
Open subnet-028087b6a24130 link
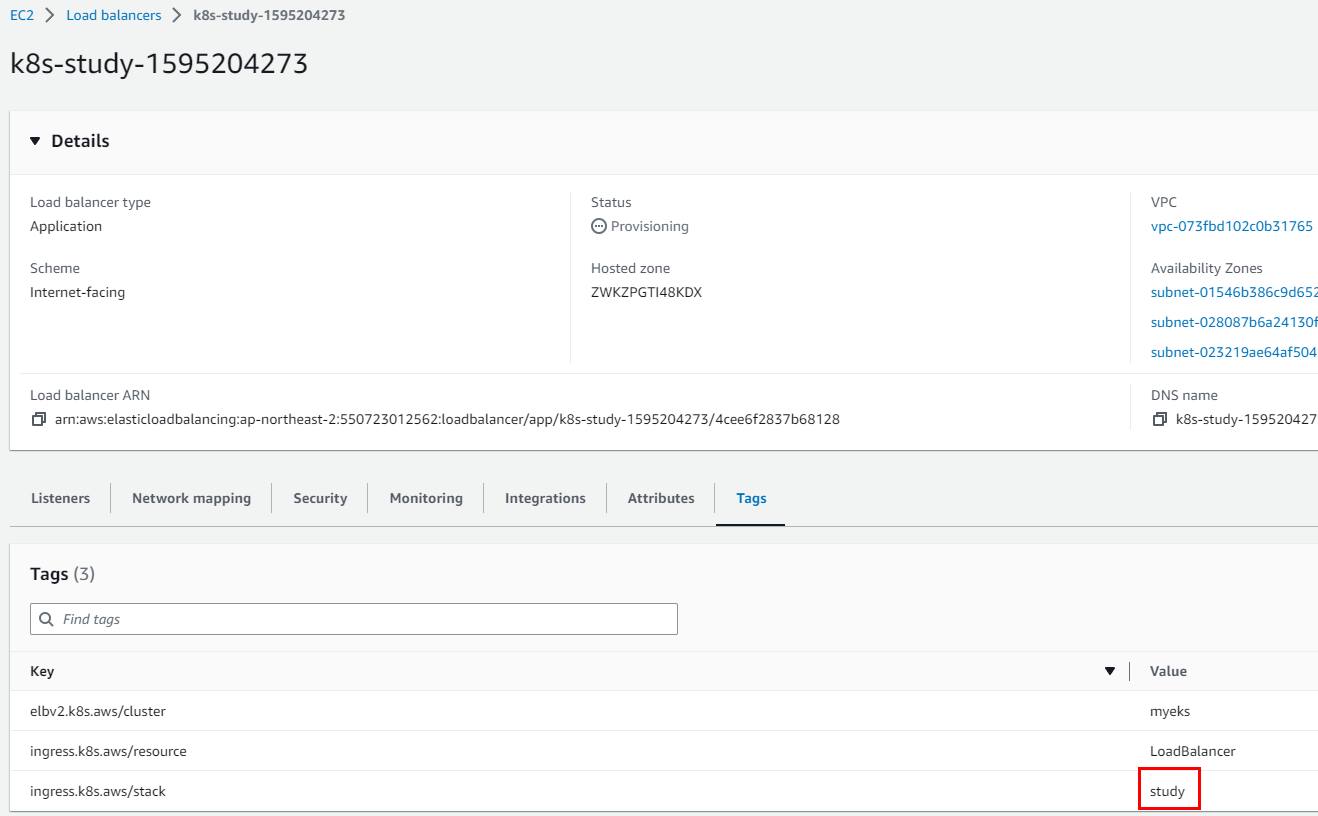1234,323
